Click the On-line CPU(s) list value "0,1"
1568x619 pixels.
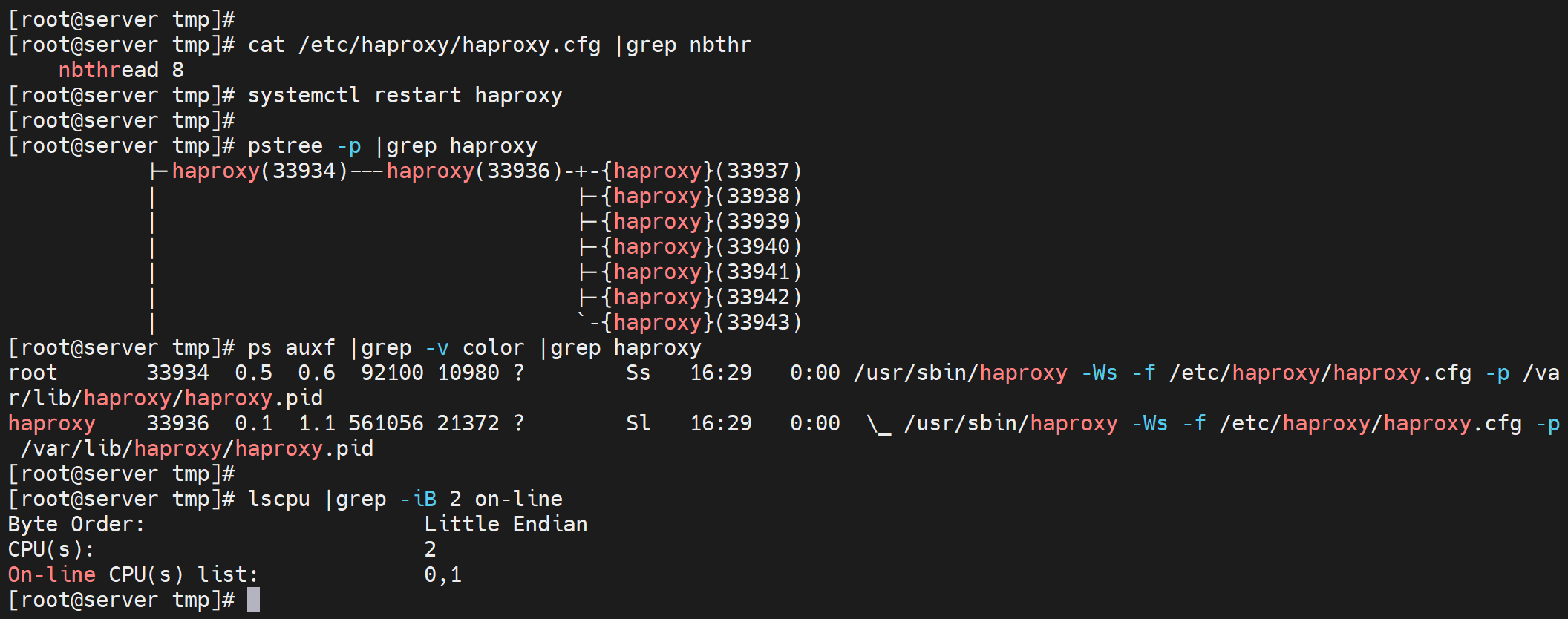click(442, 574)
